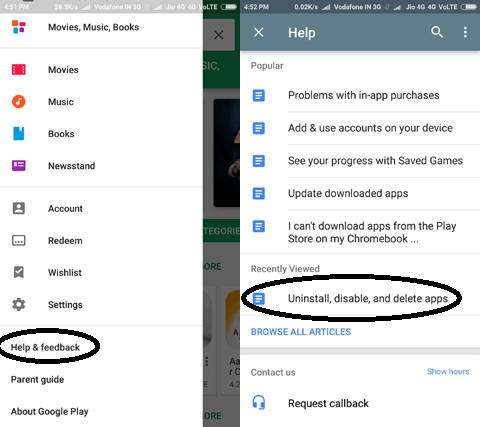Tap article icon beside See your progress
Viewport: 480px width, 427px height.
(259, 161)
